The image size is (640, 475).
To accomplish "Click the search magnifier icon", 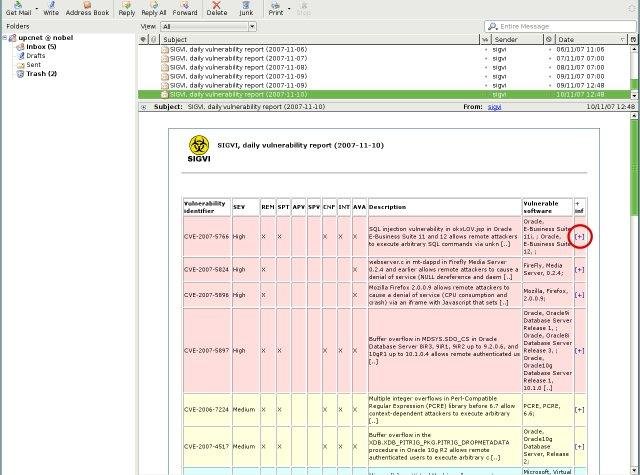I will point(492,27).
